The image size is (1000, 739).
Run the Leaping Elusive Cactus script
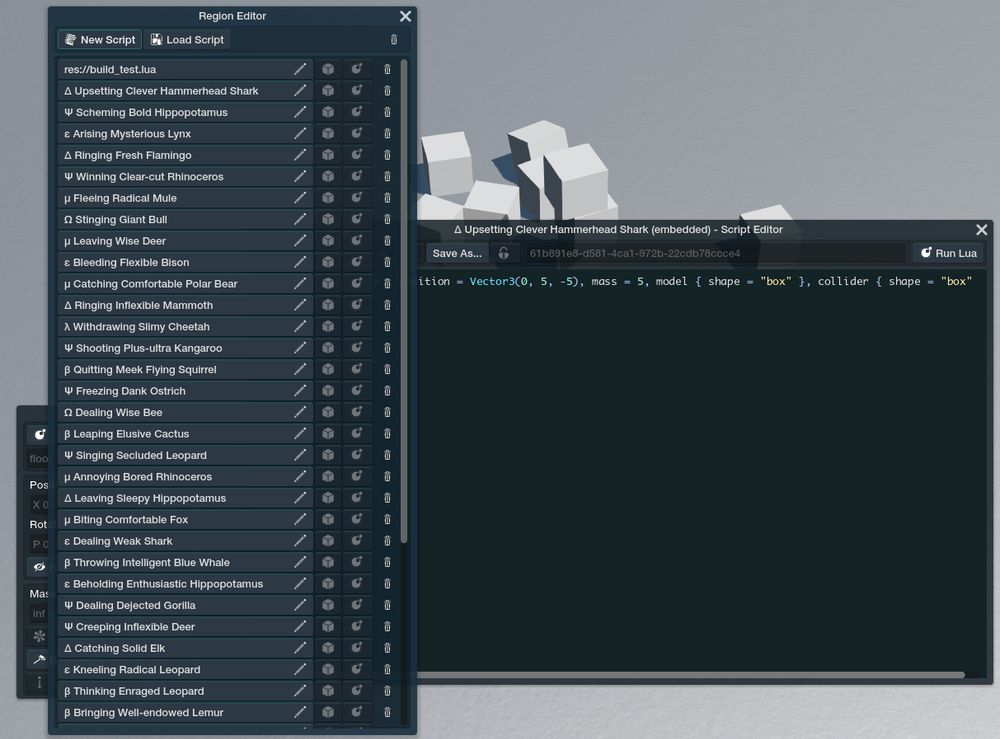click(x=357, y=434)
